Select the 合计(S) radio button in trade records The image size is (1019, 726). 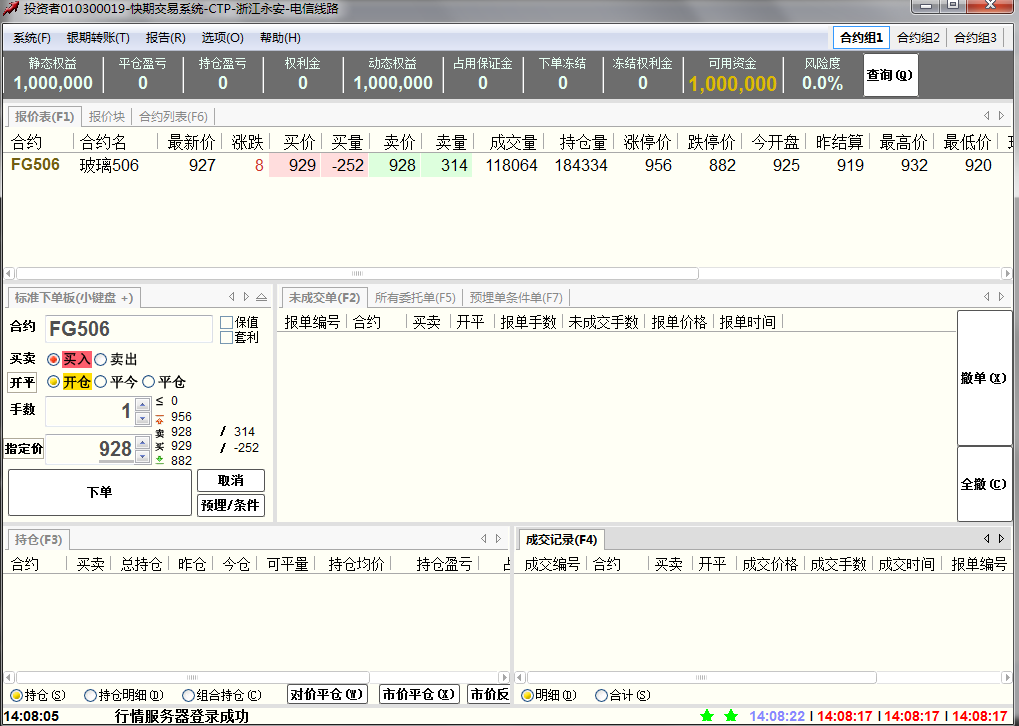point(602,695)
